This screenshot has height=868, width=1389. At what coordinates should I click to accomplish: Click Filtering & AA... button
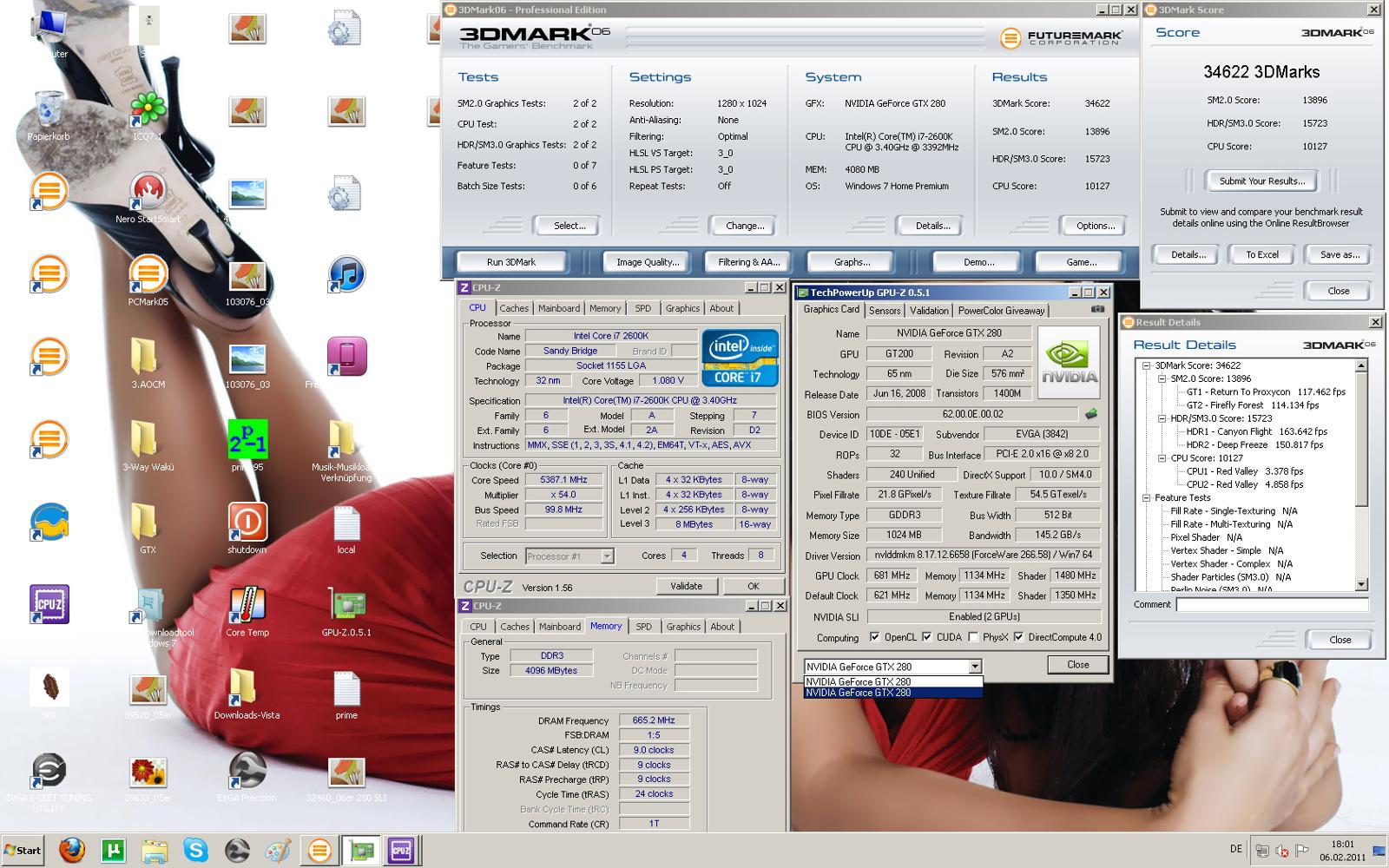[x=749, y=262]
